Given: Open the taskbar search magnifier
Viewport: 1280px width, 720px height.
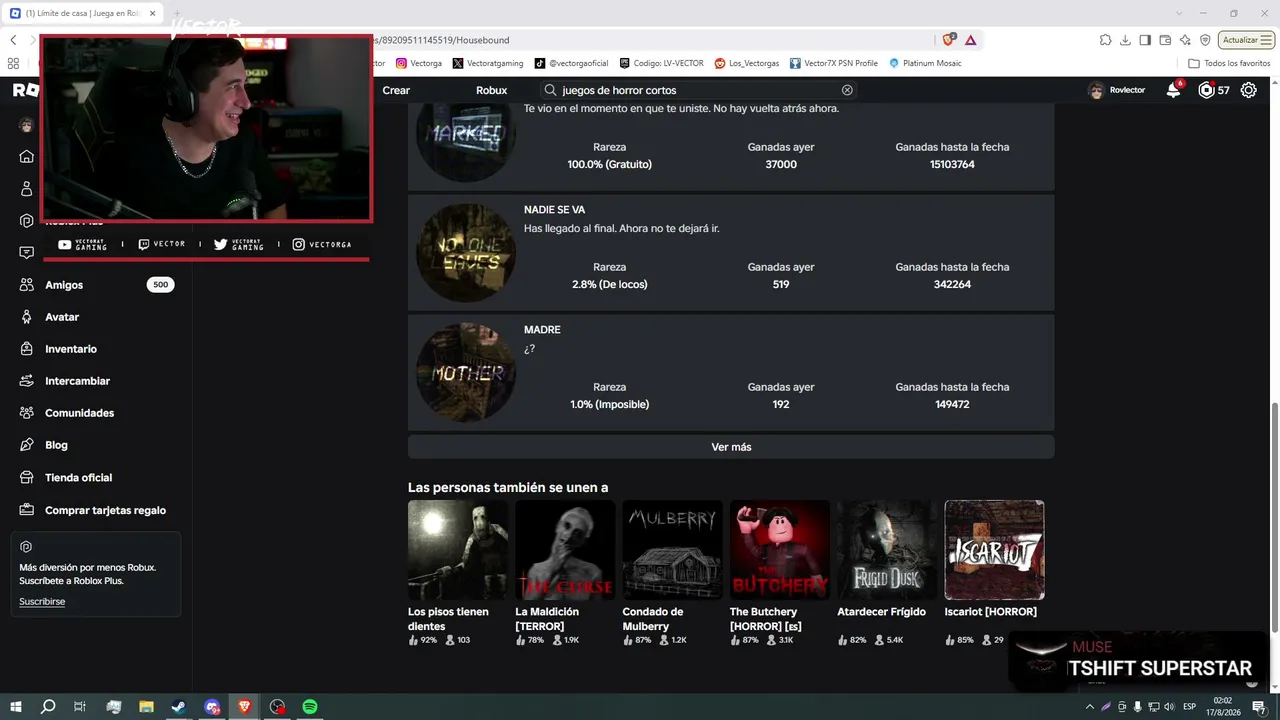Looking at the screenshot, I should click(48, 707).
